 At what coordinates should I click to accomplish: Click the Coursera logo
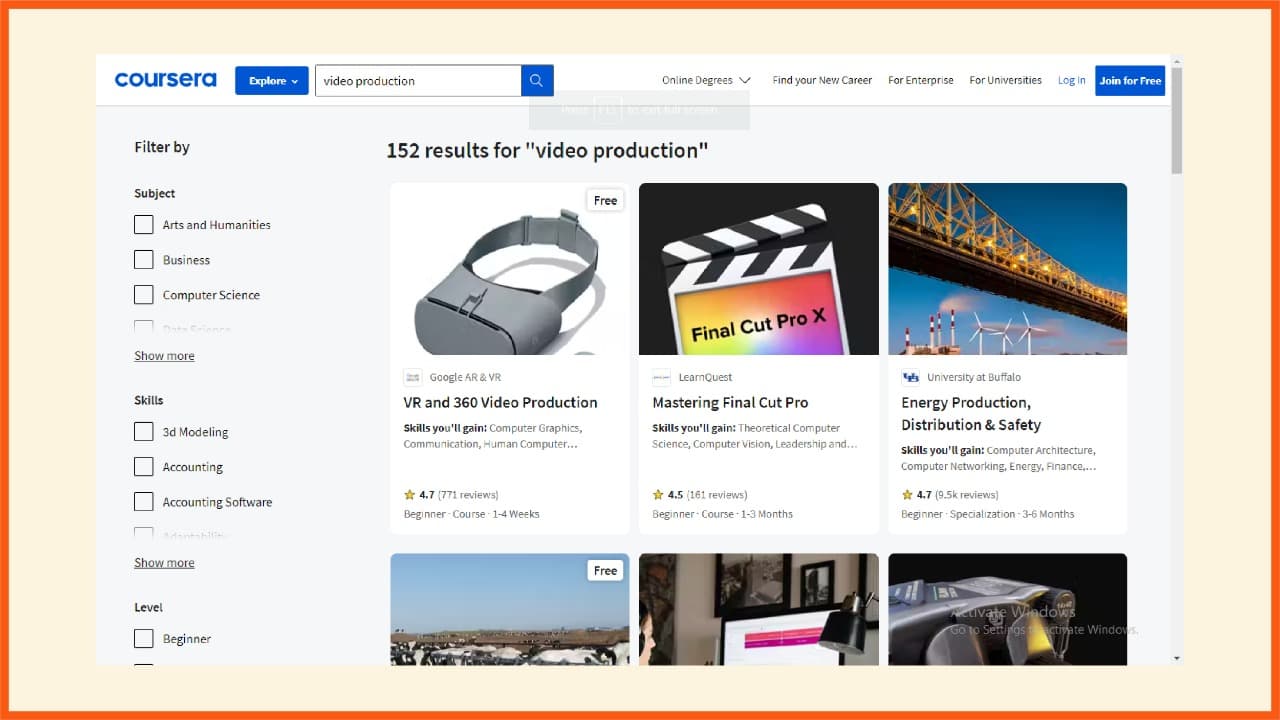(166, 80)
